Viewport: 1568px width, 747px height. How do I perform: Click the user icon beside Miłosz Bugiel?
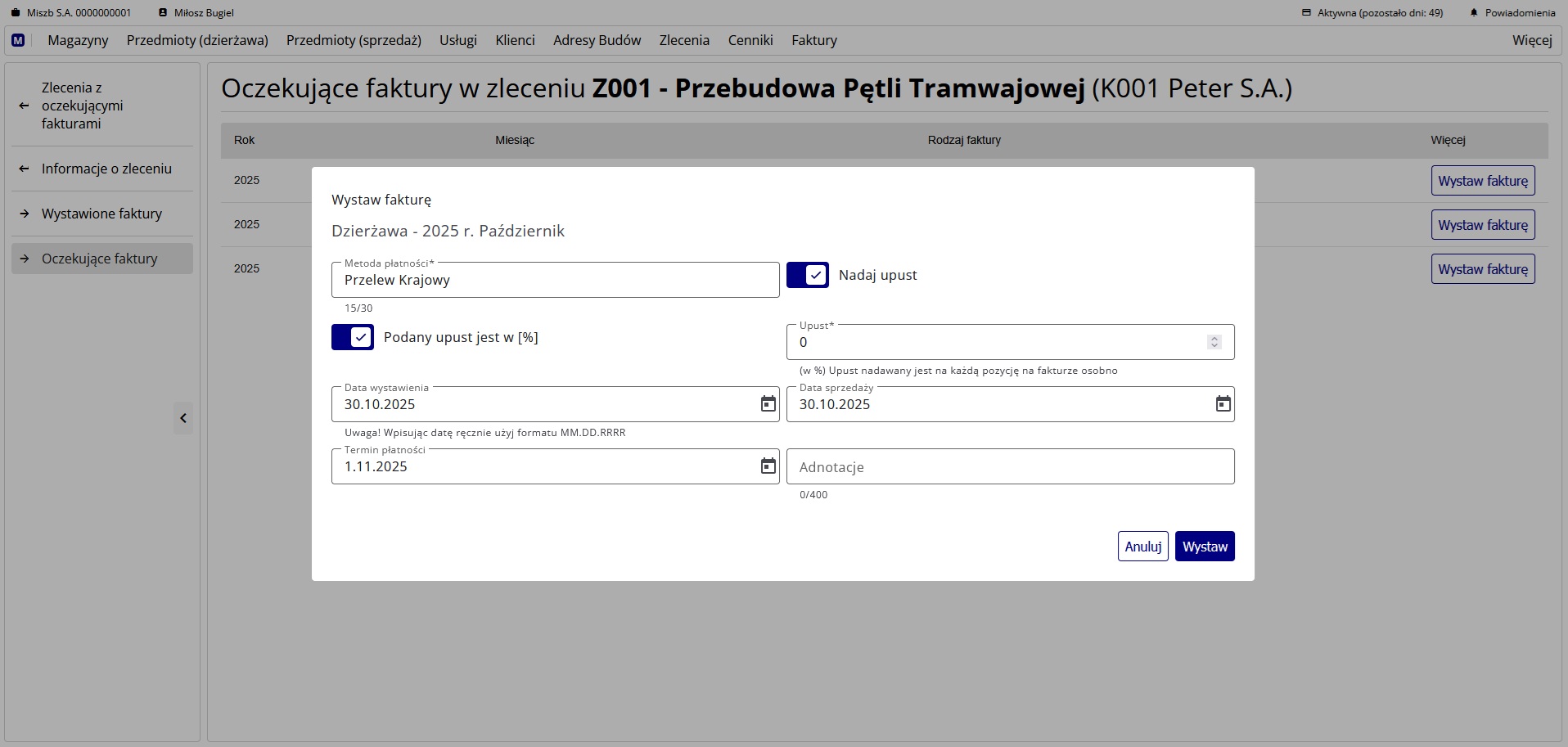[x=163, y=13]
